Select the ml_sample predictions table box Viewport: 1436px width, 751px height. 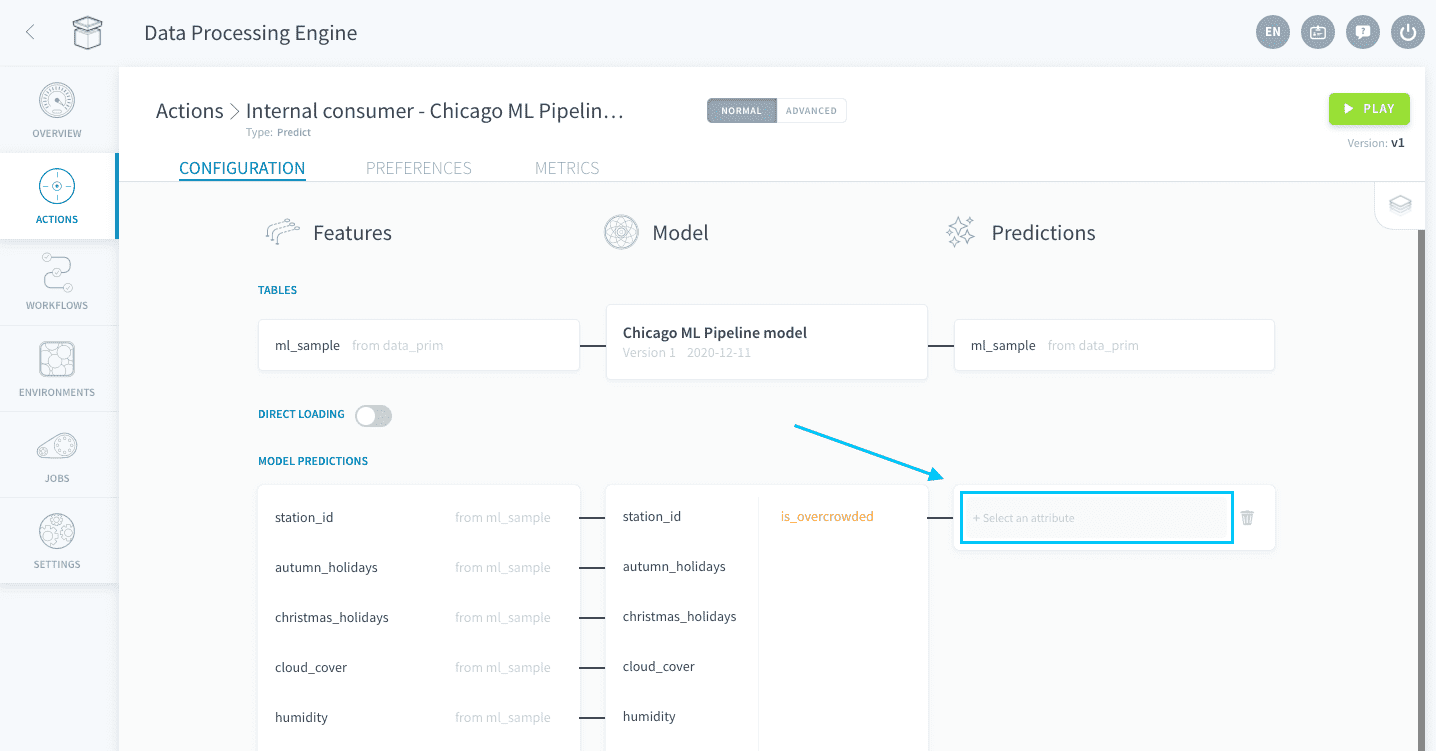pos(1115,345)
